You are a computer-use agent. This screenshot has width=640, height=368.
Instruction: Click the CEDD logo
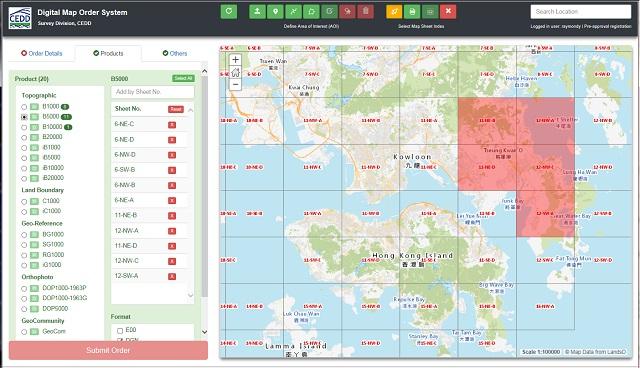click(x=20, y=18)
